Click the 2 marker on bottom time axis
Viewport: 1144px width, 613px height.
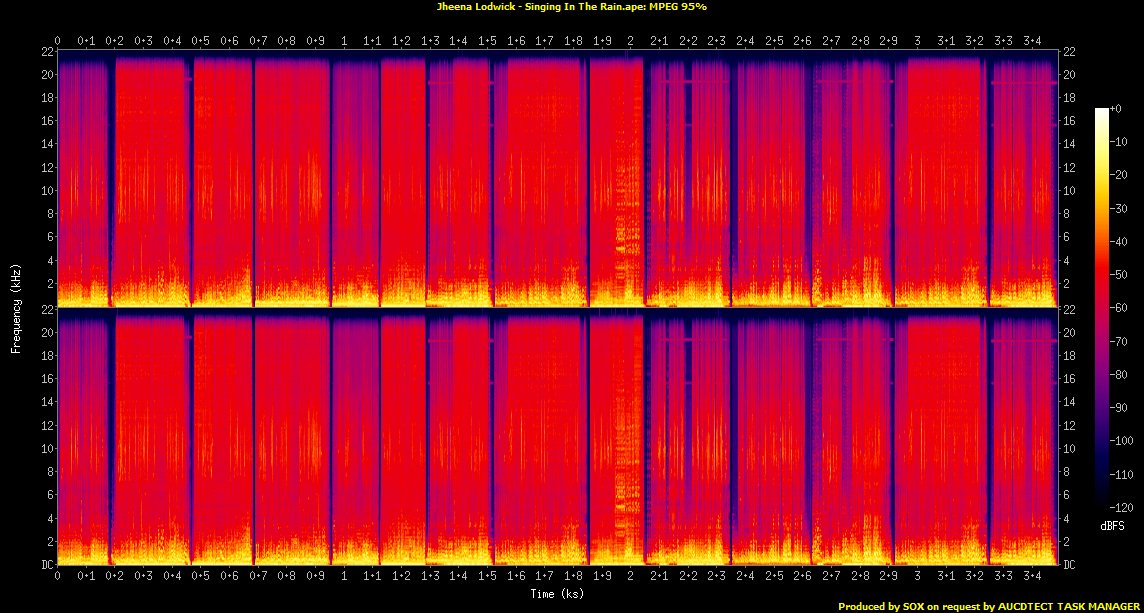(631, 577)
